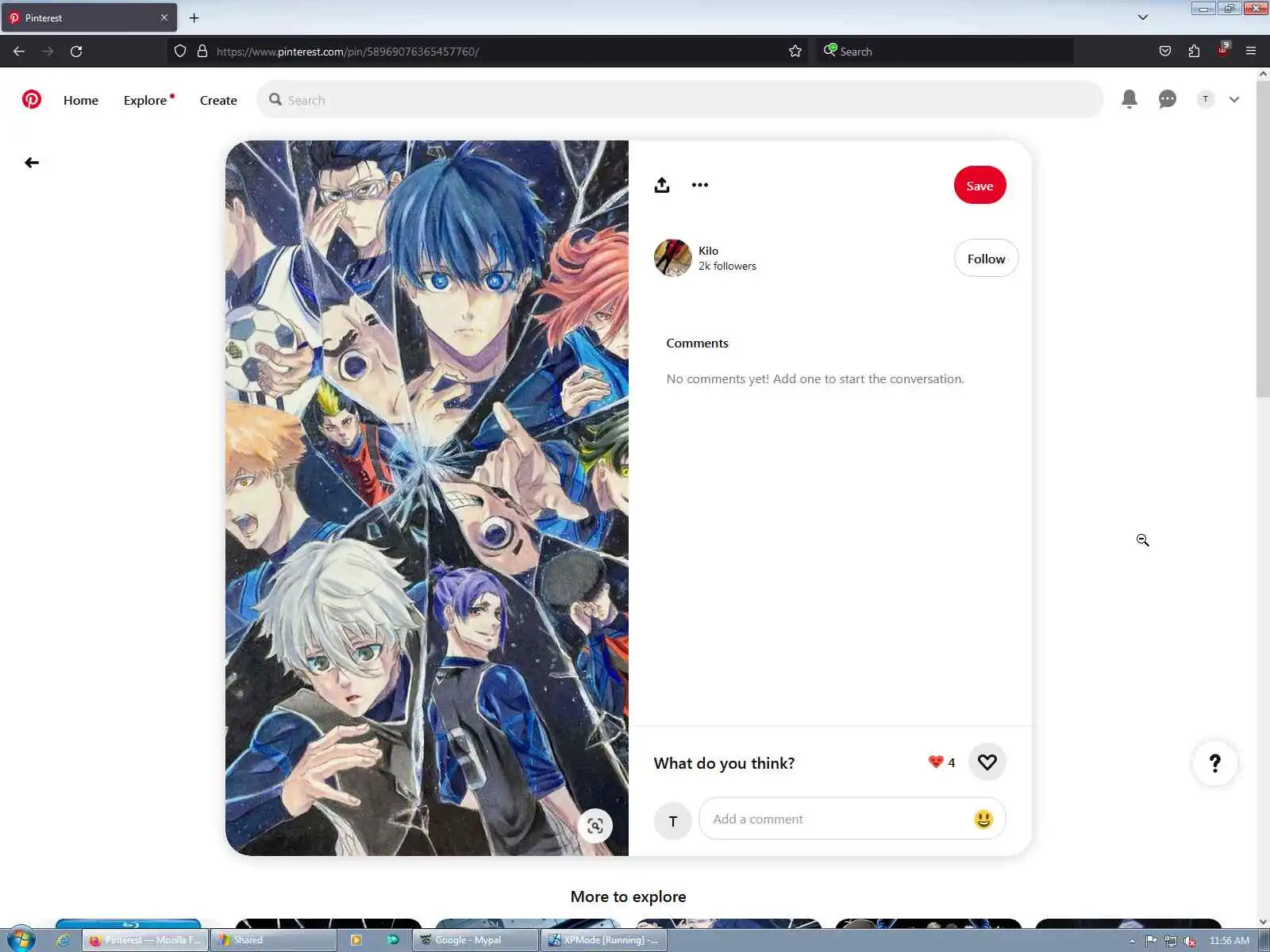Click the "Comments" heading
The height and width of the screenshot is (952, 1270).
pos(697,344)
